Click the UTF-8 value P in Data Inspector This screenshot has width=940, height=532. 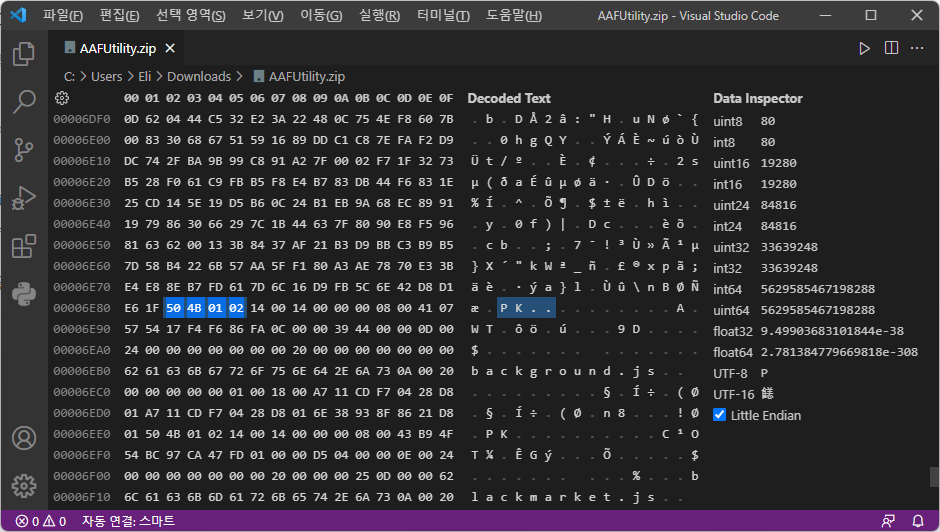[x=764, y=373]
